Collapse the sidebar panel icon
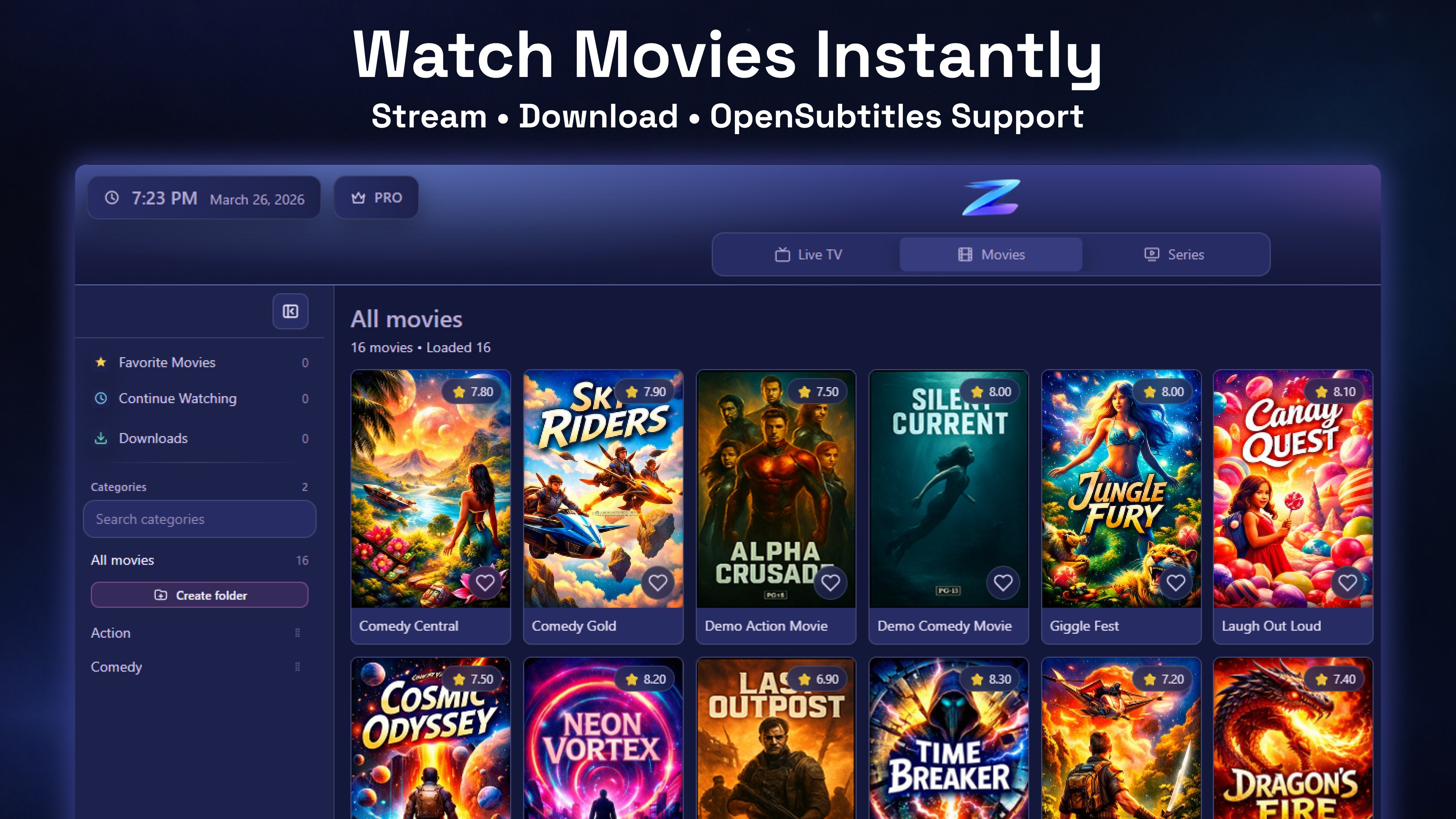This screenshot has width=1456, height=819. 290,311
